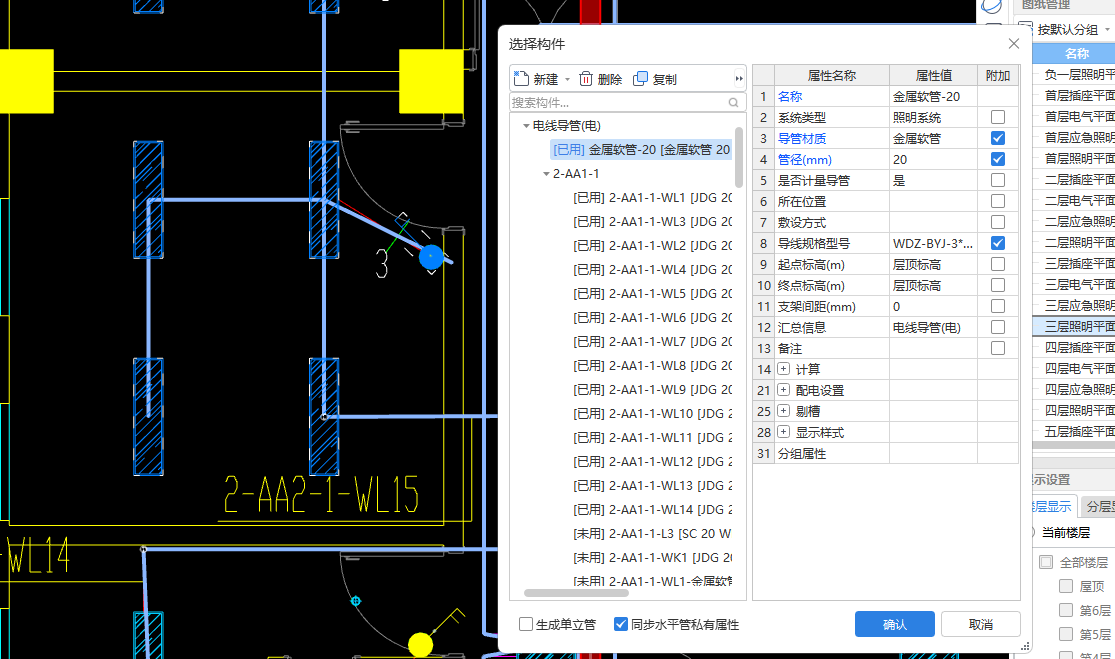Click the 确认 button
This screenshot has width=1115, height=659.
(895, 624)
